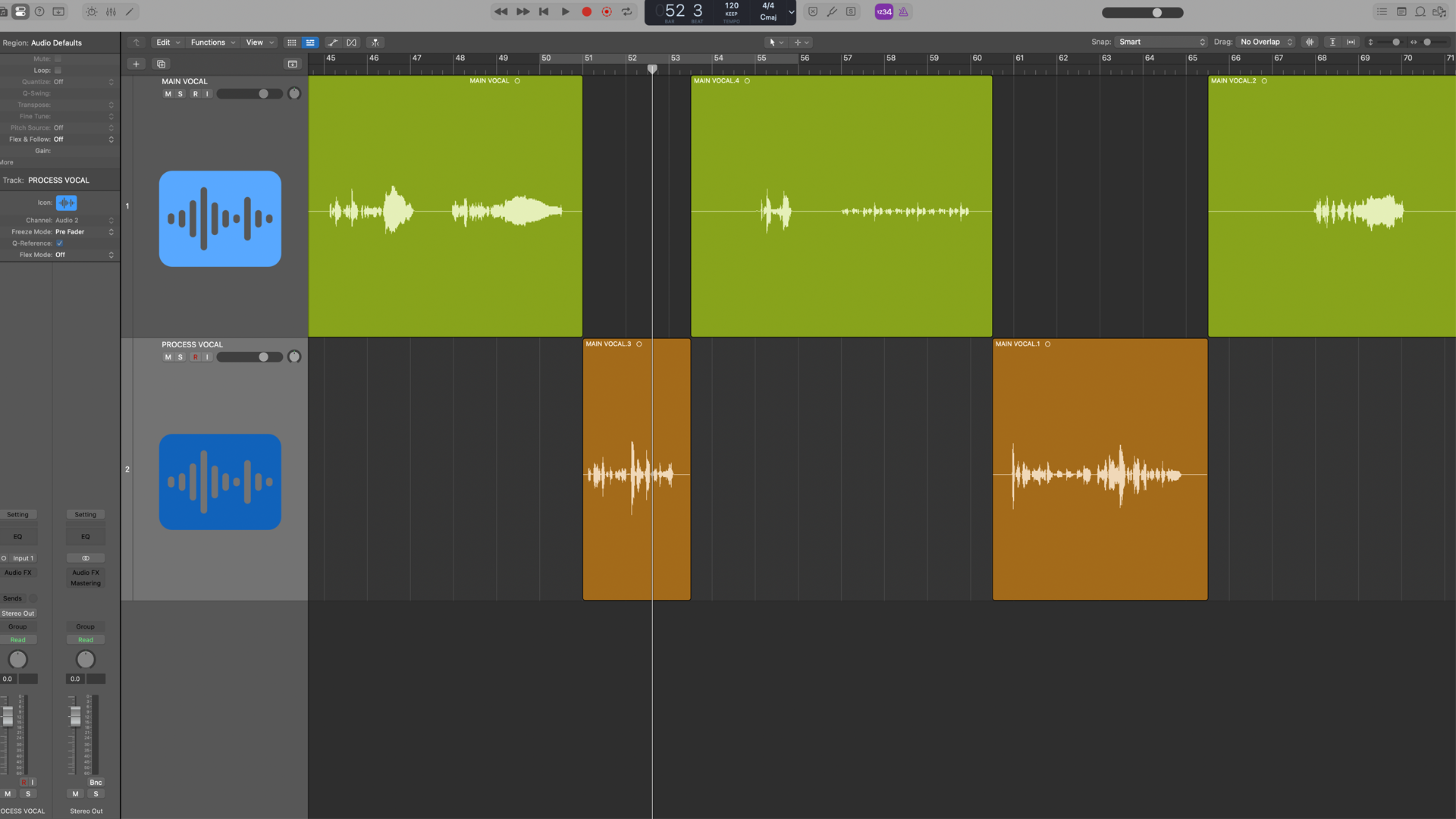
Task: Click the Bnc bounce button
Action: pos(96,783)
